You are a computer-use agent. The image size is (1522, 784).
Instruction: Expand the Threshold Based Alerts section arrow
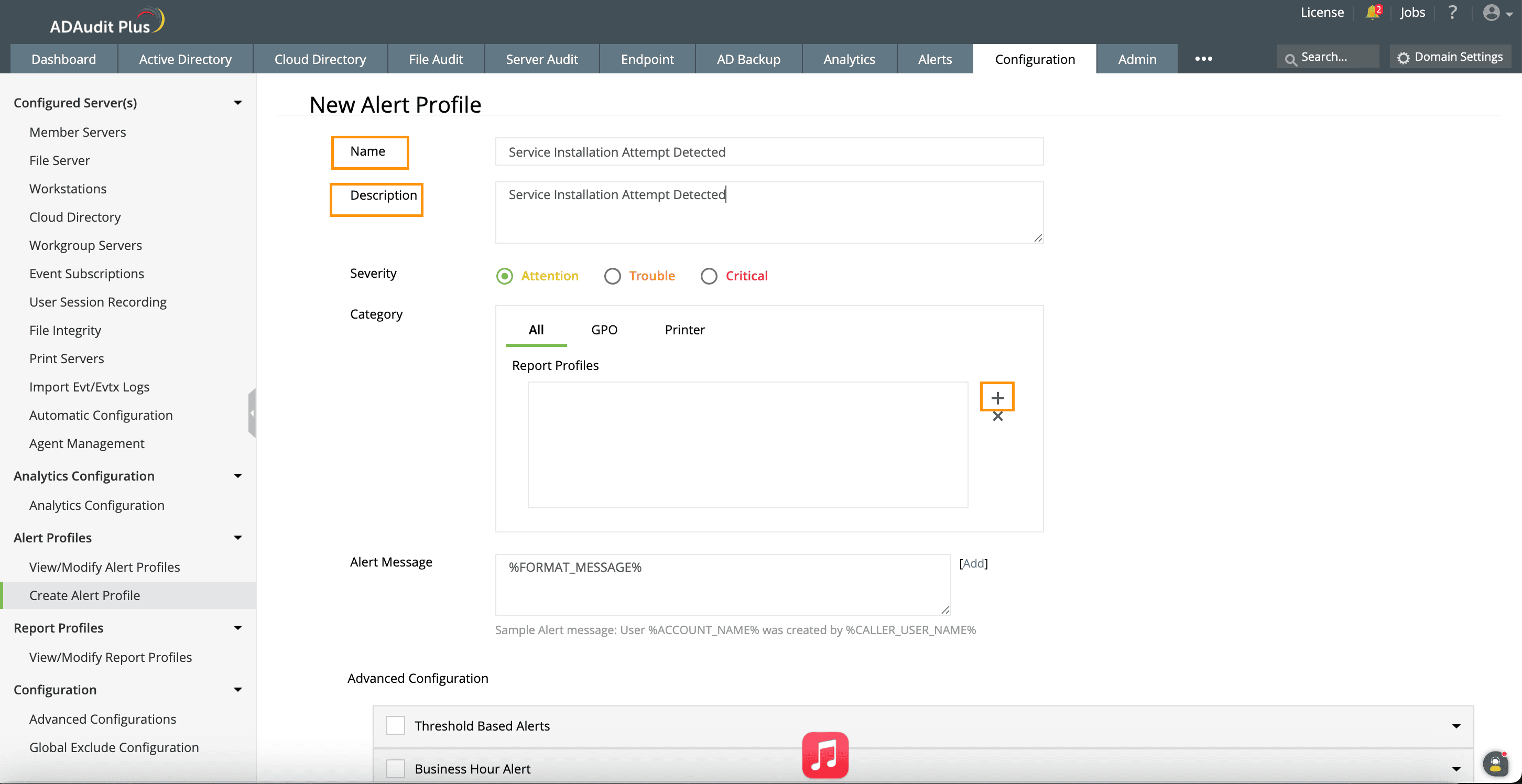point(1456,726)
